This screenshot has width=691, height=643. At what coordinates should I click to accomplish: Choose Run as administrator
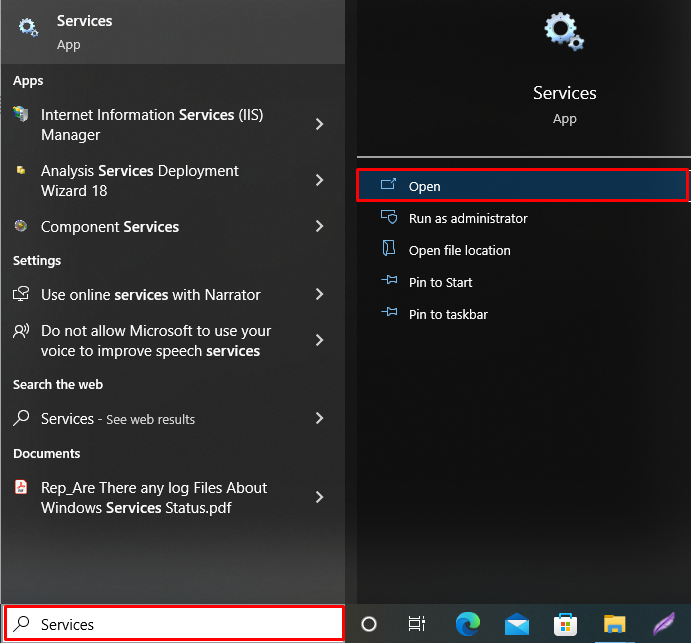pos(522,218)
